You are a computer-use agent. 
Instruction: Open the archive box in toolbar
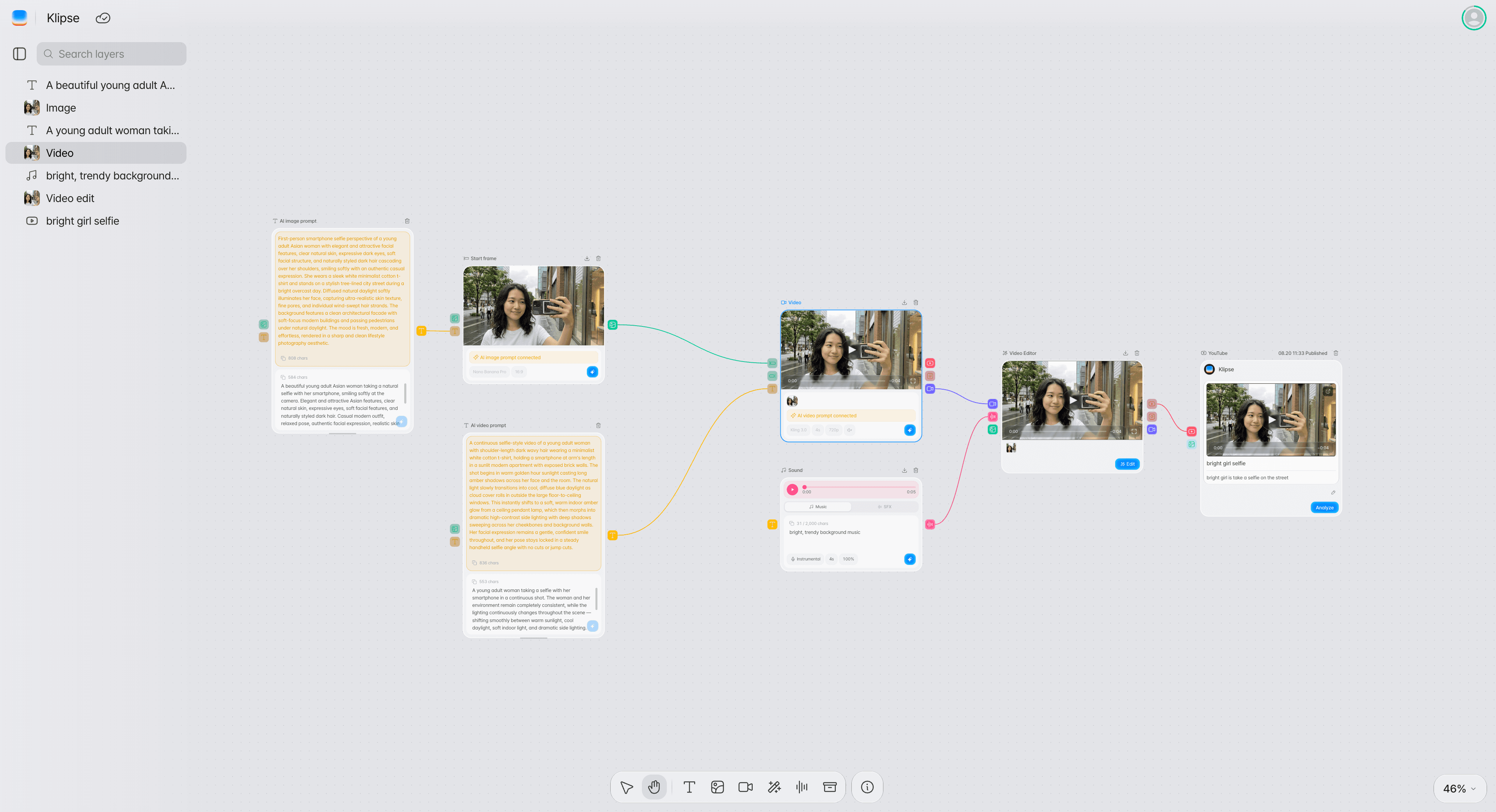pyautogui.click(x=830, y=787)
